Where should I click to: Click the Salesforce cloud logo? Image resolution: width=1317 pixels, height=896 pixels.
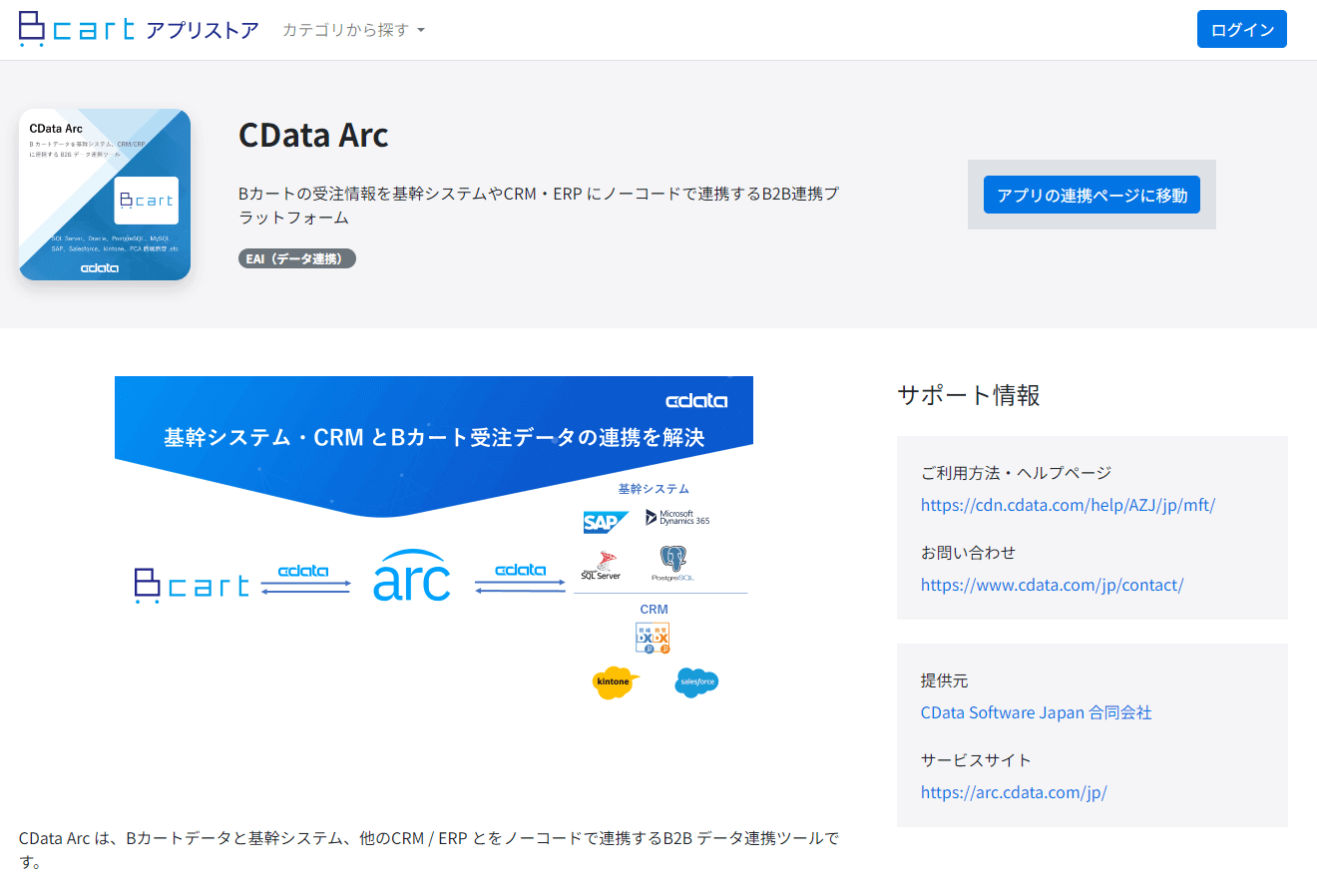[x=696, y=682]
